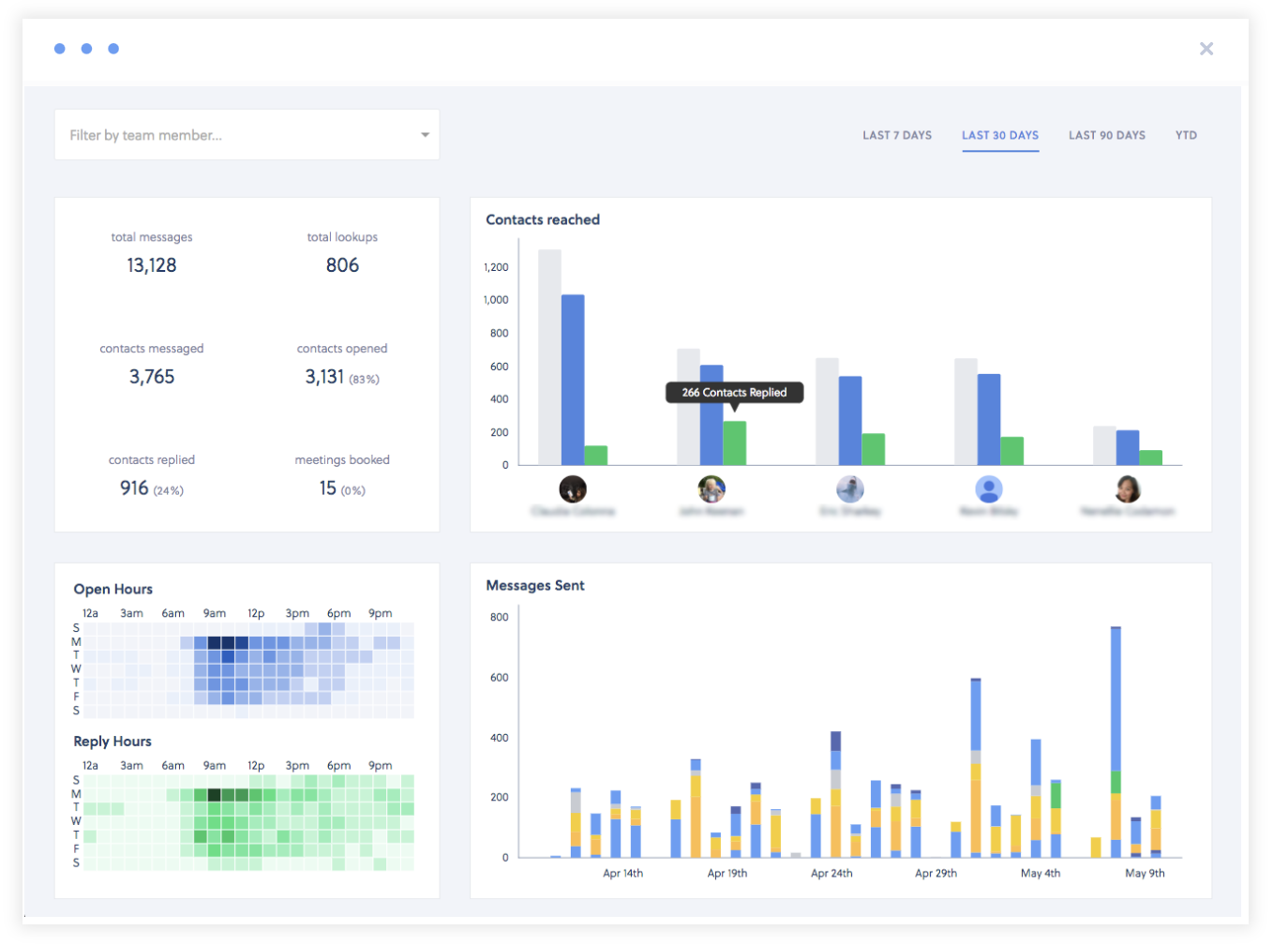Click the third team member's grey avatar
The image size is (1288, 945).
click(x=850, y=488)
